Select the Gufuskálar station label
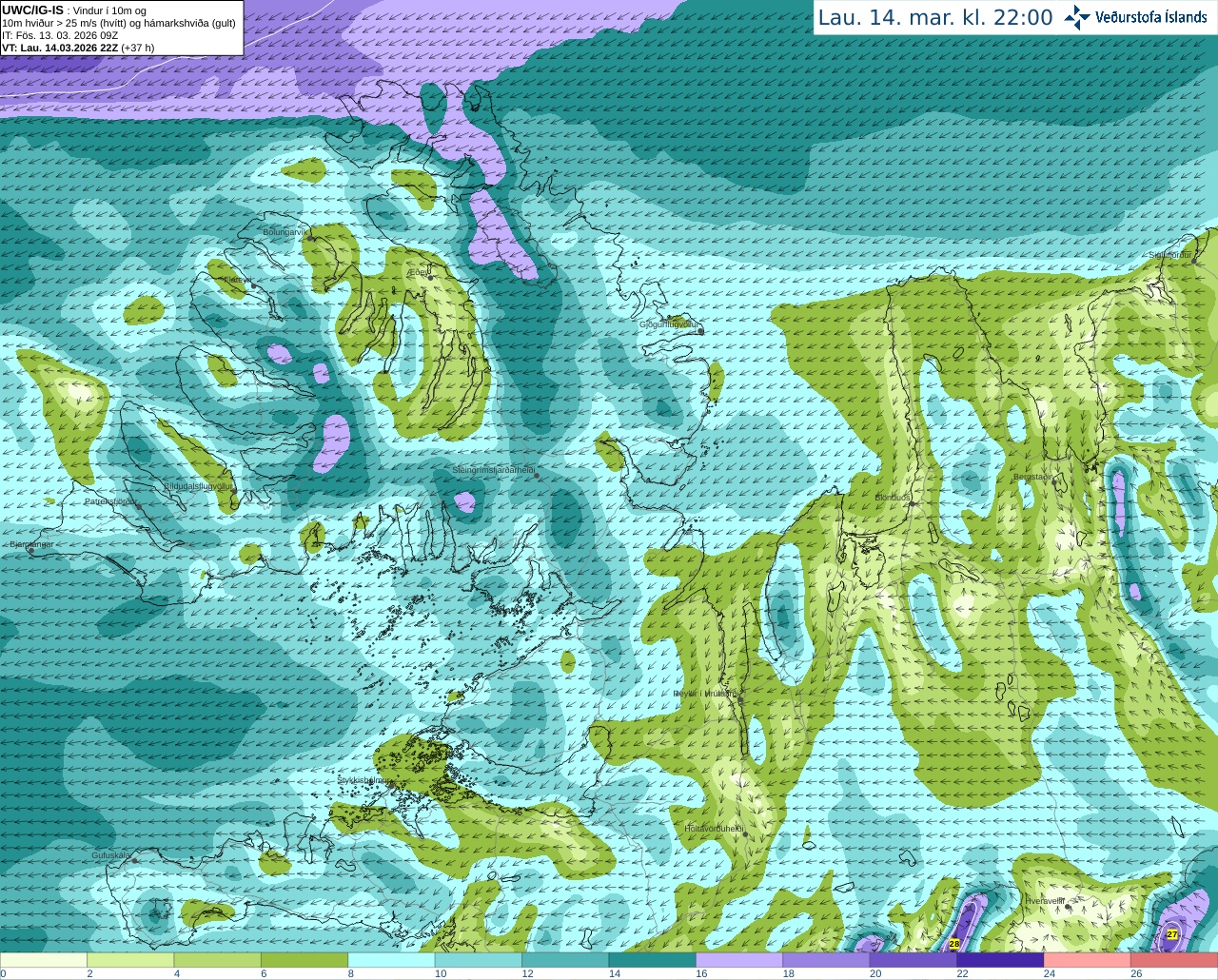The image size is (1218, 980). (x=111, y=855)
